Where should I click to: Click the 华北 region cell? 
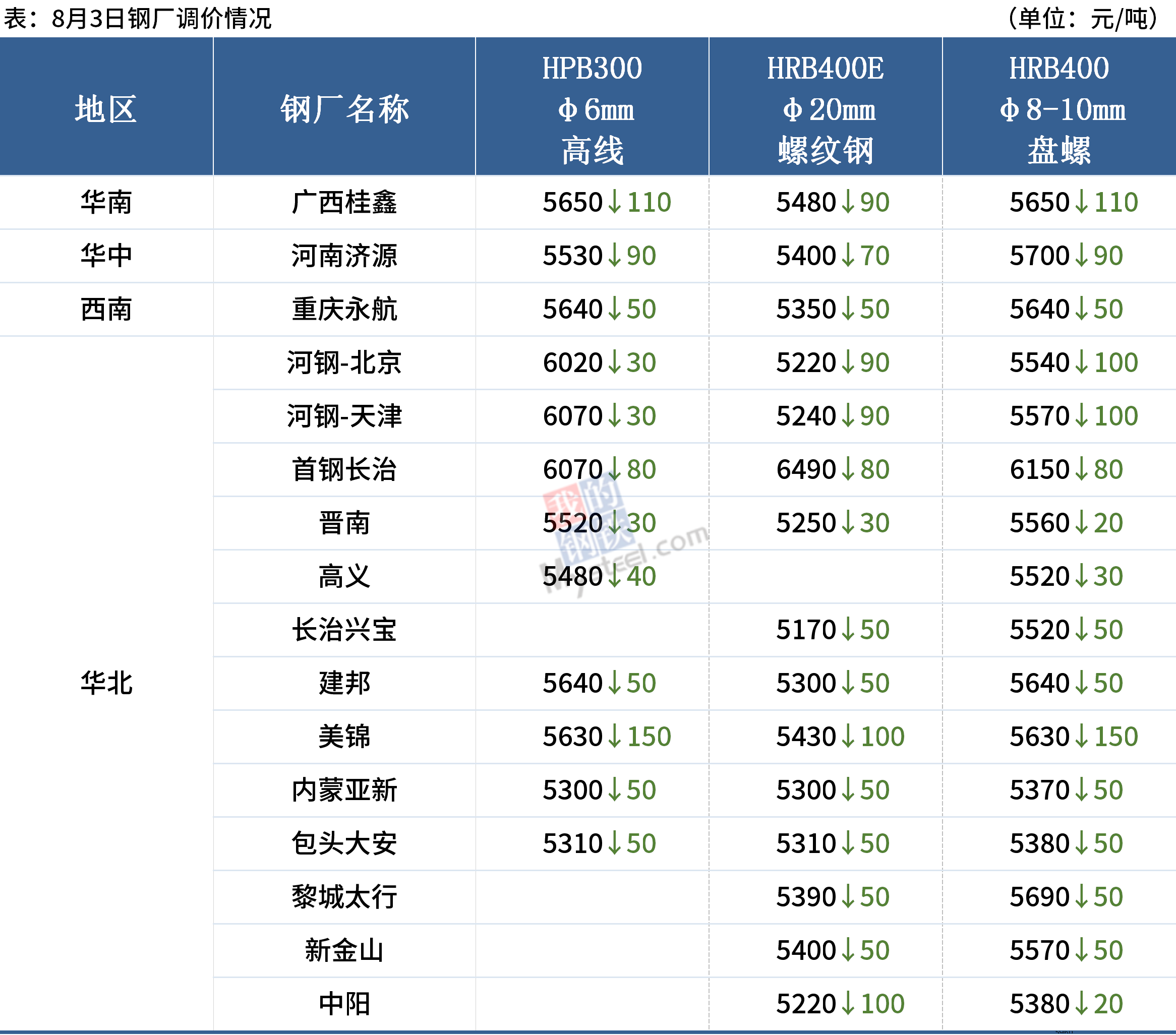pos(106,683)
